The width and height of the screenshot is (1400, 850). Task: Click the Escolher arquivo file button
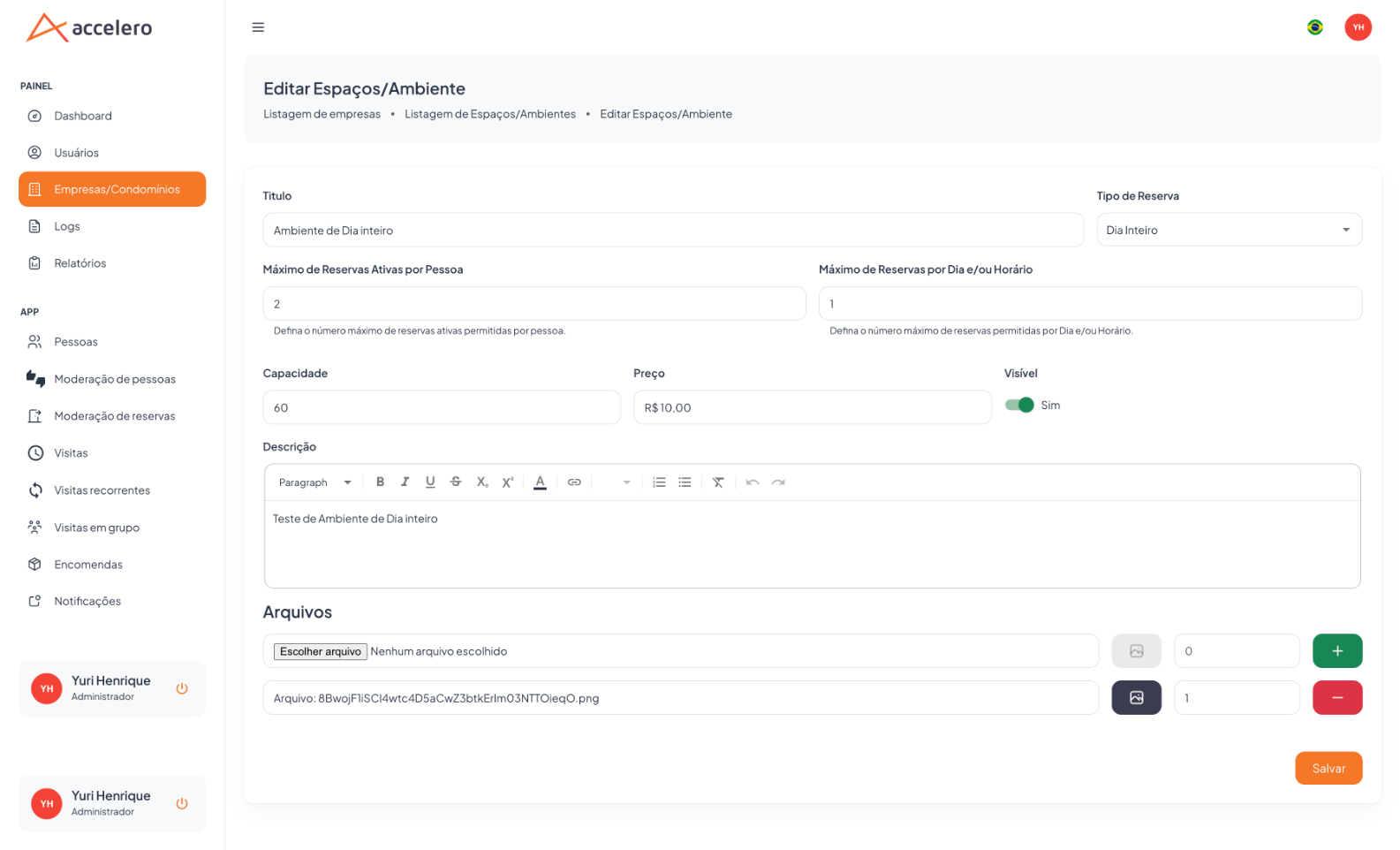coord(321,651)
